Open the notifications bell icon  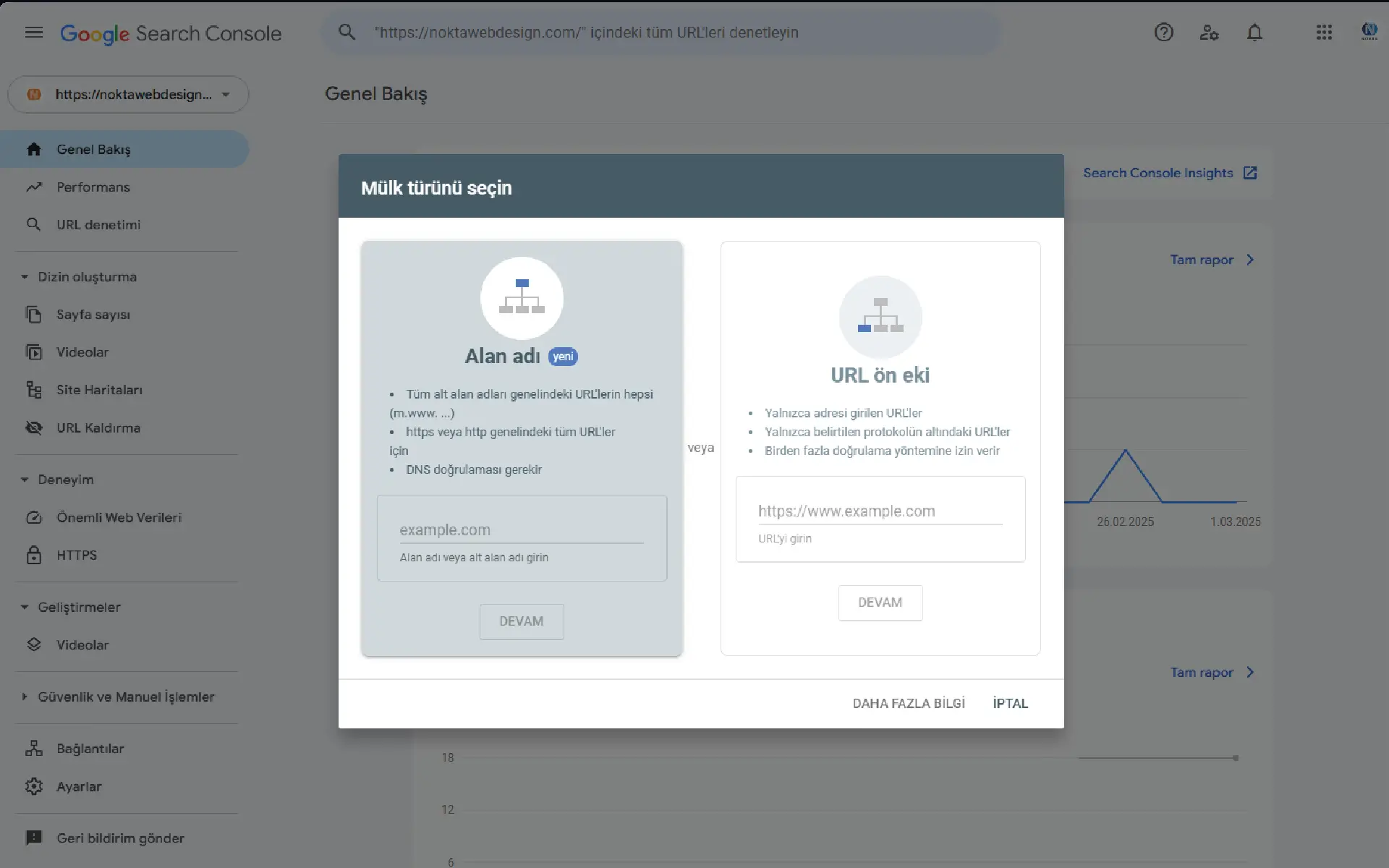pyautogui.click(x=1254, y=33)
